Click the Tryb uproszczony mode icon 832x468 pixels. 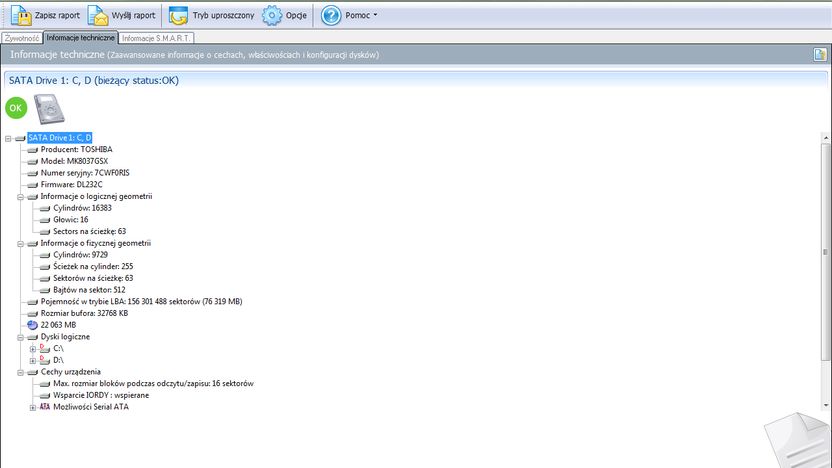click(178, 15)
